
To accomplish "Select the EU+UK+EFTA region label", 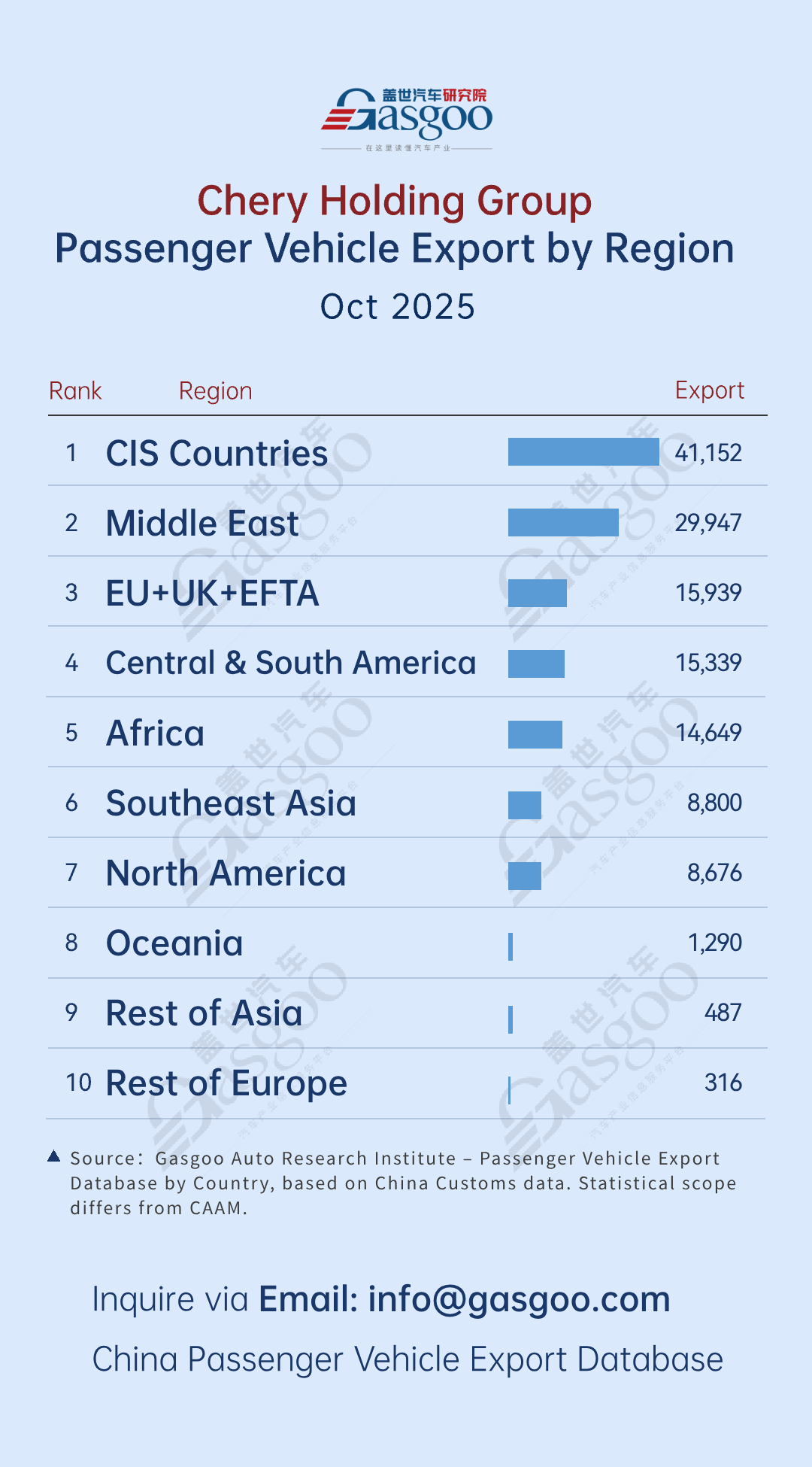I will (x=213, y=594).
